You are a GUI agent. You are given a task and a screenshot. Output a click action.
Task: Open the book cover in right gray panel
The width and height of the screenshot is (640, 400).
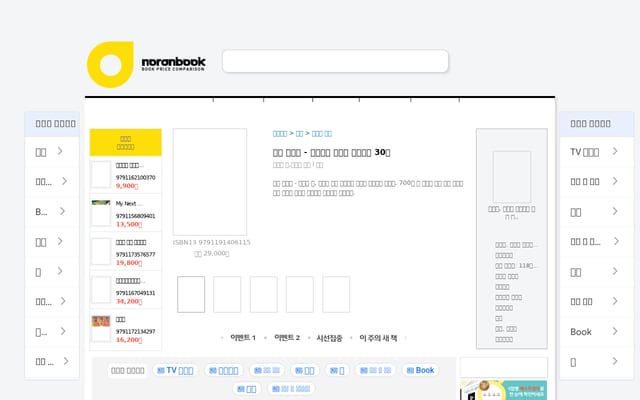[x=512, y=177]
